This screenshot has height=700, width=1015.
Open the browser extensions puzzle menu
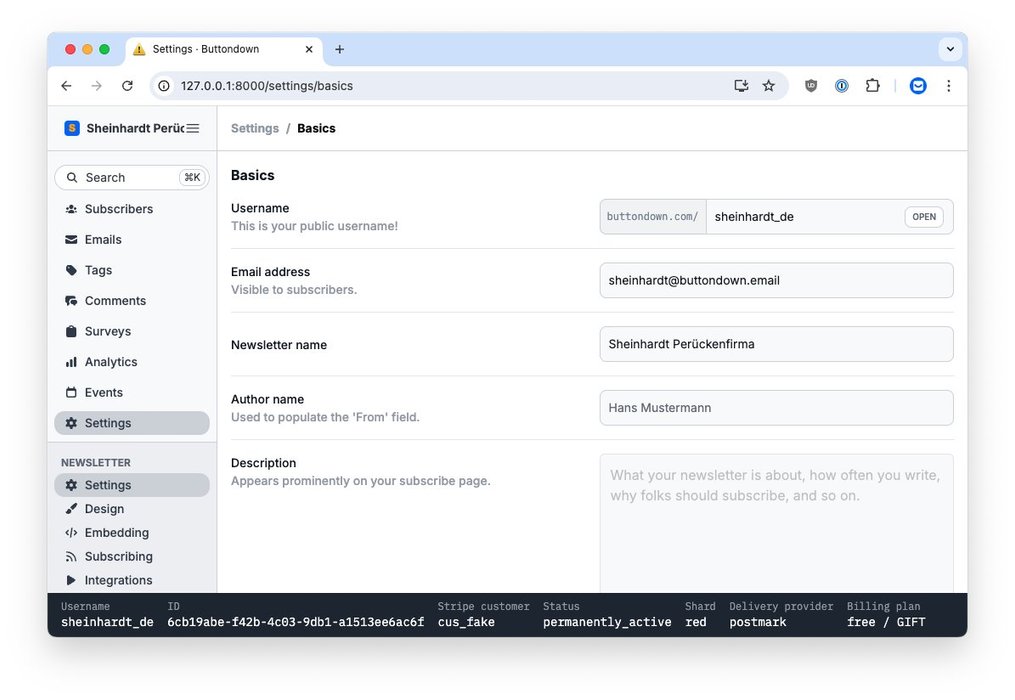pyautogui.click(x=872, y=86)
